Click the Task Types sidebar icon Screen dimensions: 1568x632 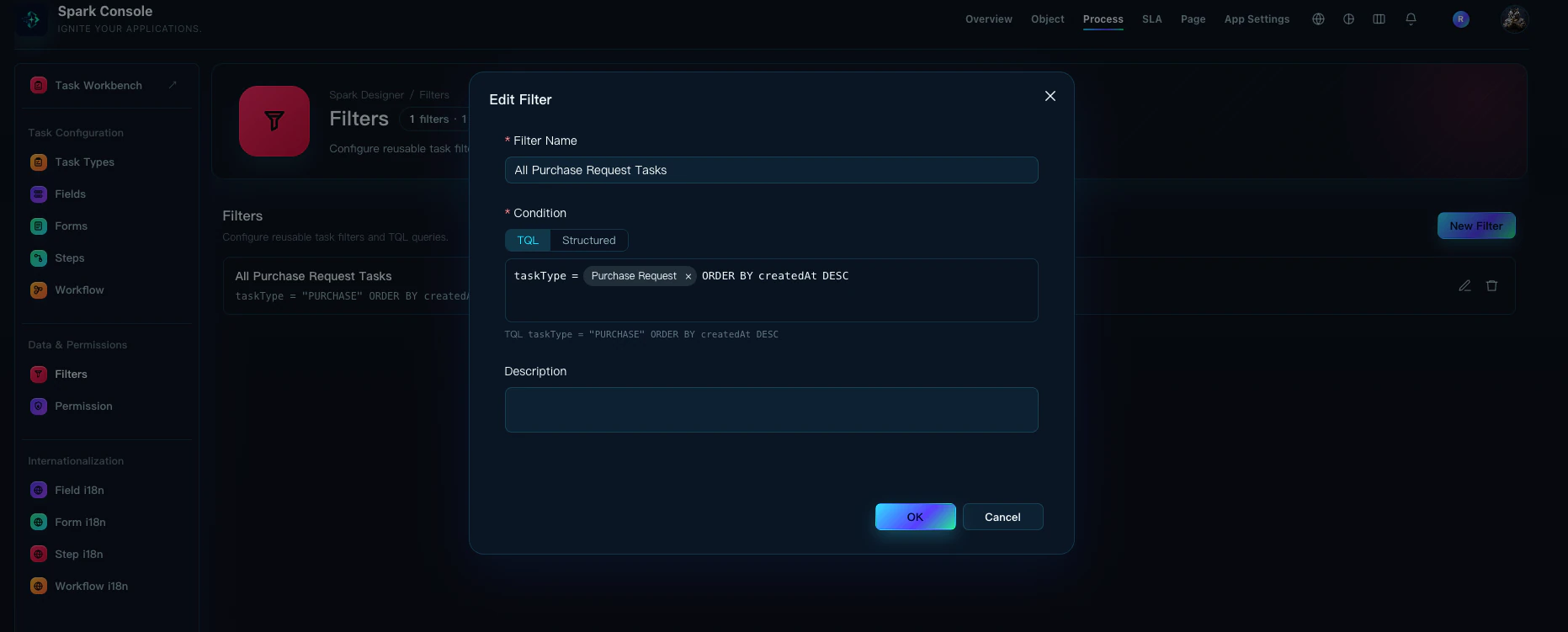tap(39, 162)
